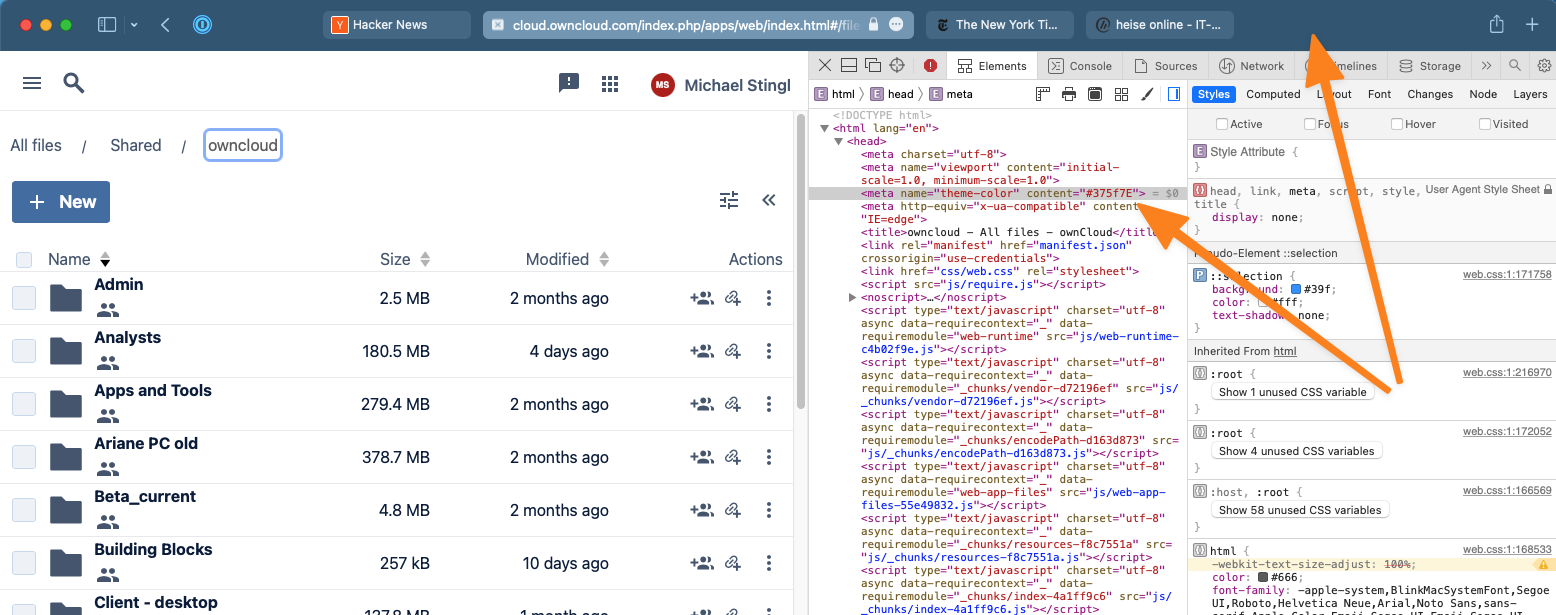Collapse the sidebar with double chevron icon
This screenshot has height=615, width=1556.
tap(769, 200)
